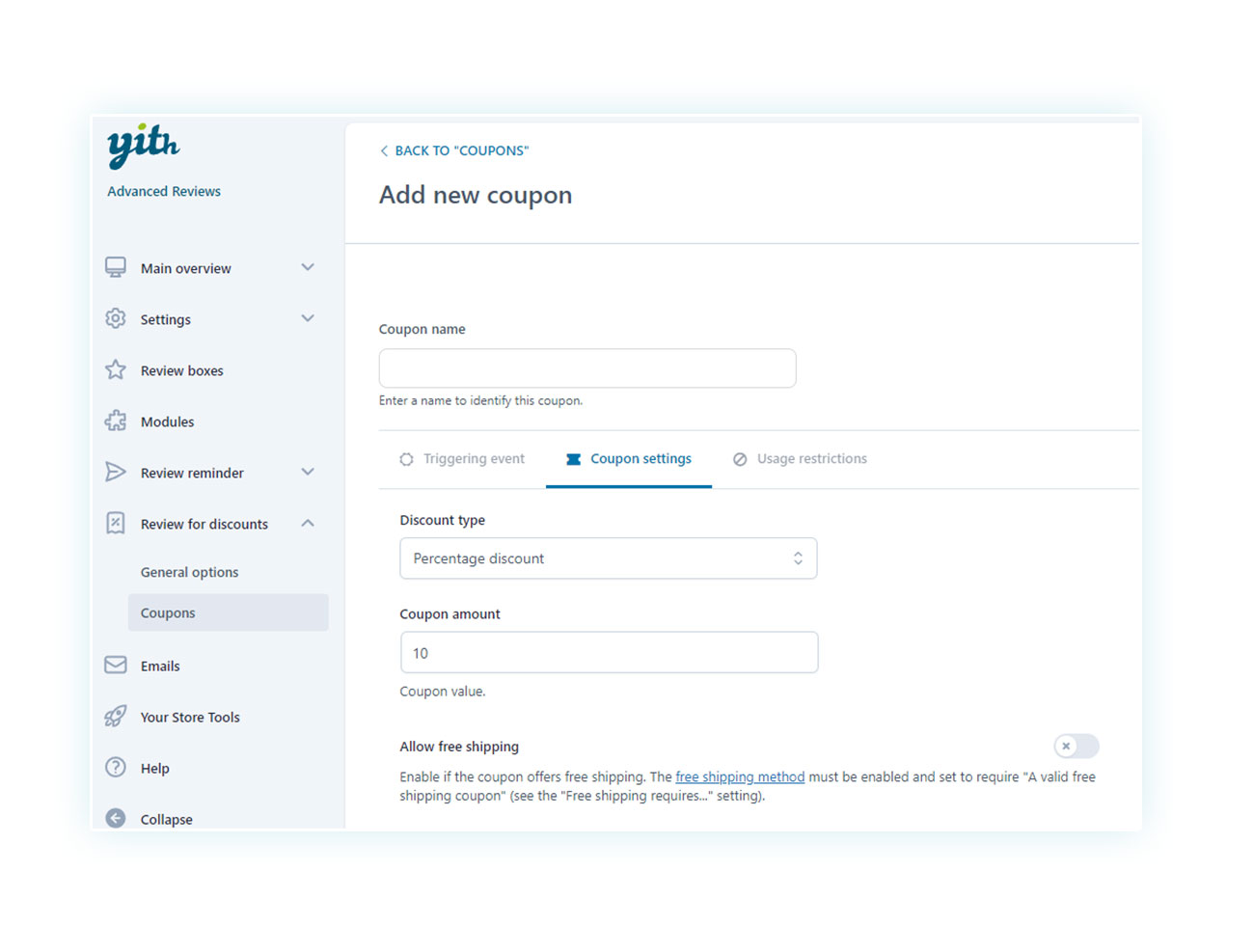The width and height of the screenshot is (1254, 952).
Task: Click the Review reminder paper plane icon
Action: [116, 472]
